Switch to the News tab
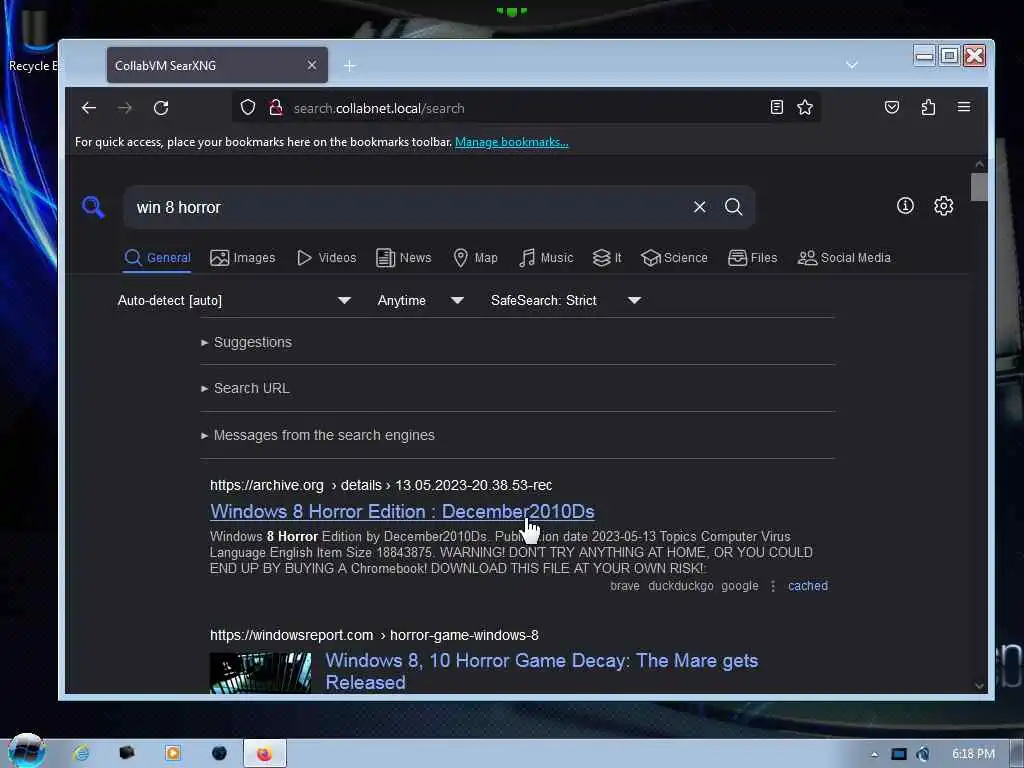Viewport: 1024px width, 768px height. click(404, 257)
